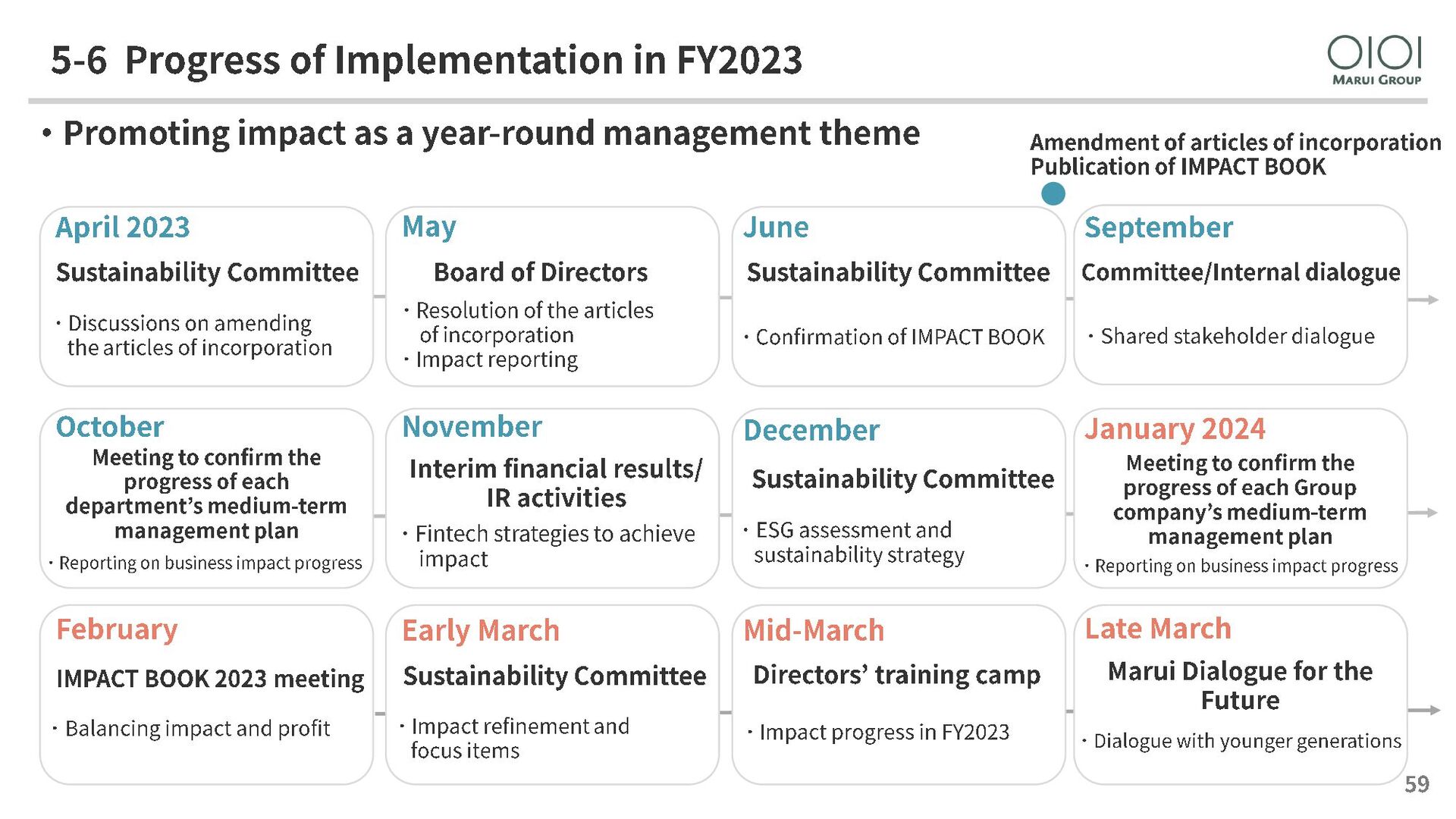Screen dimensions: 1456x819
Task: Select the October month heading
Action: pos(110,427)
